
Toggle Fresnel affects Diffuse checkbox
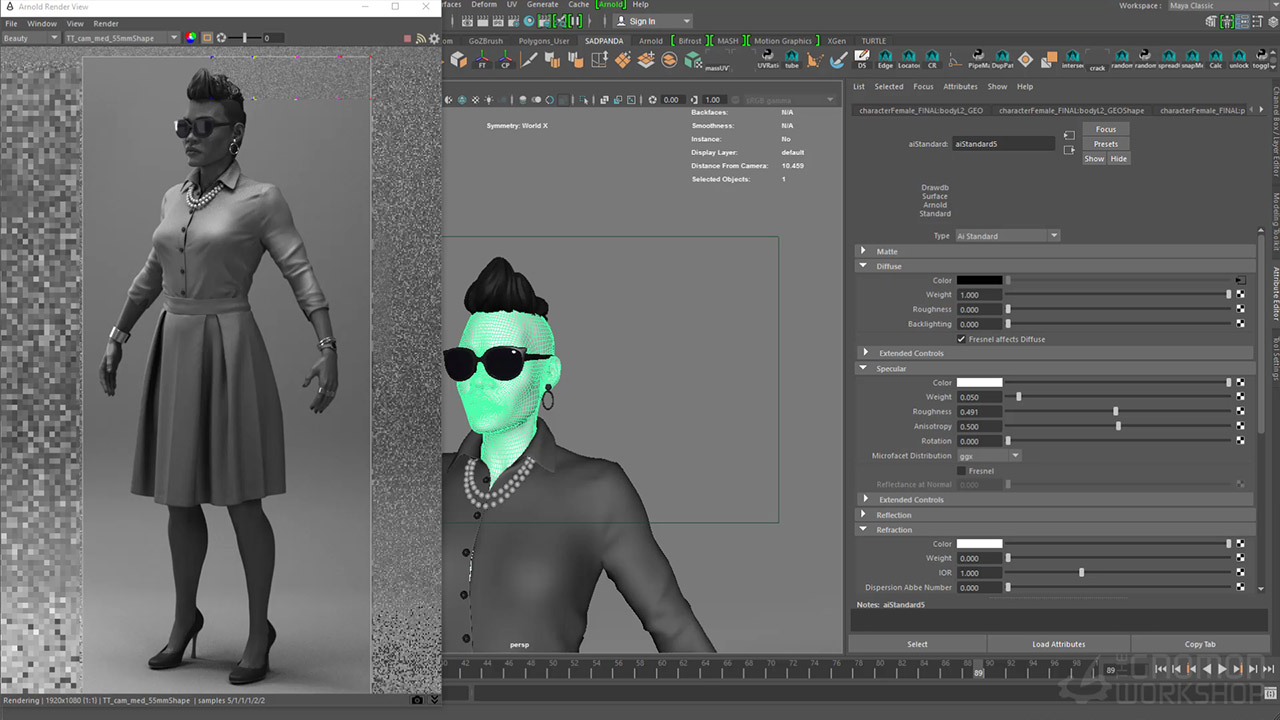pyautogui.click(x=962, y=339)
